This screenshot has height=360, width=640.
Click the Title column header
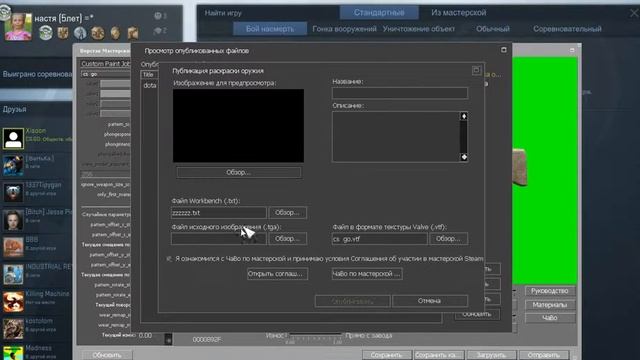point(149,75)
